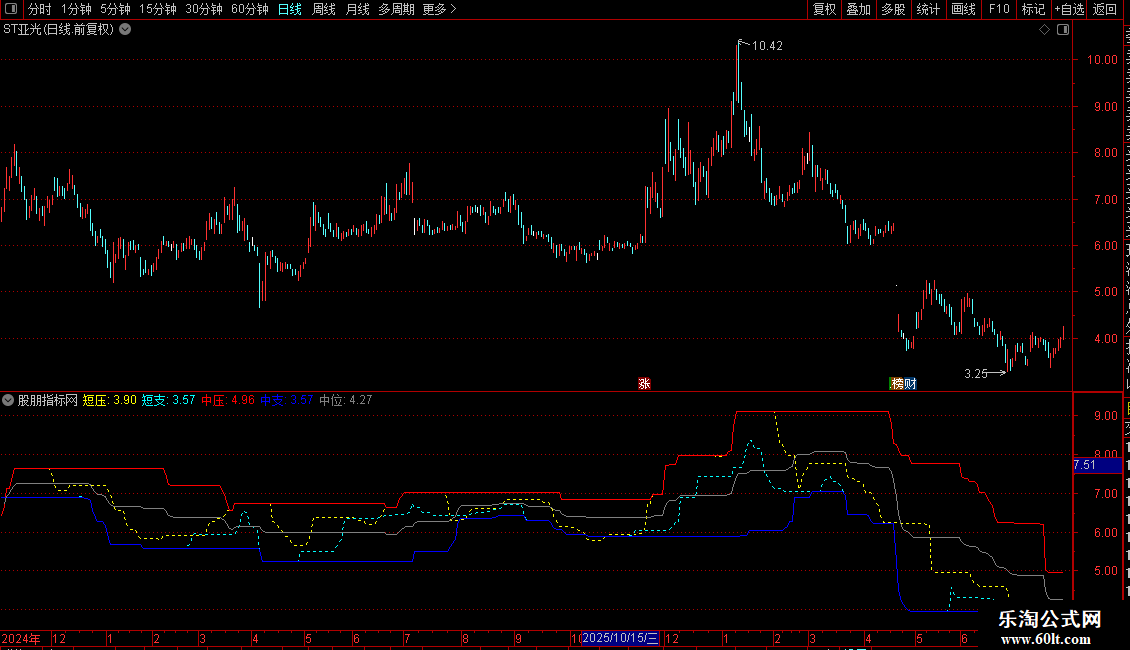Select the 15分钟 period
The height and width of the screenshot is (650, 1130).
pyautogui.click(x=158, y=9)
